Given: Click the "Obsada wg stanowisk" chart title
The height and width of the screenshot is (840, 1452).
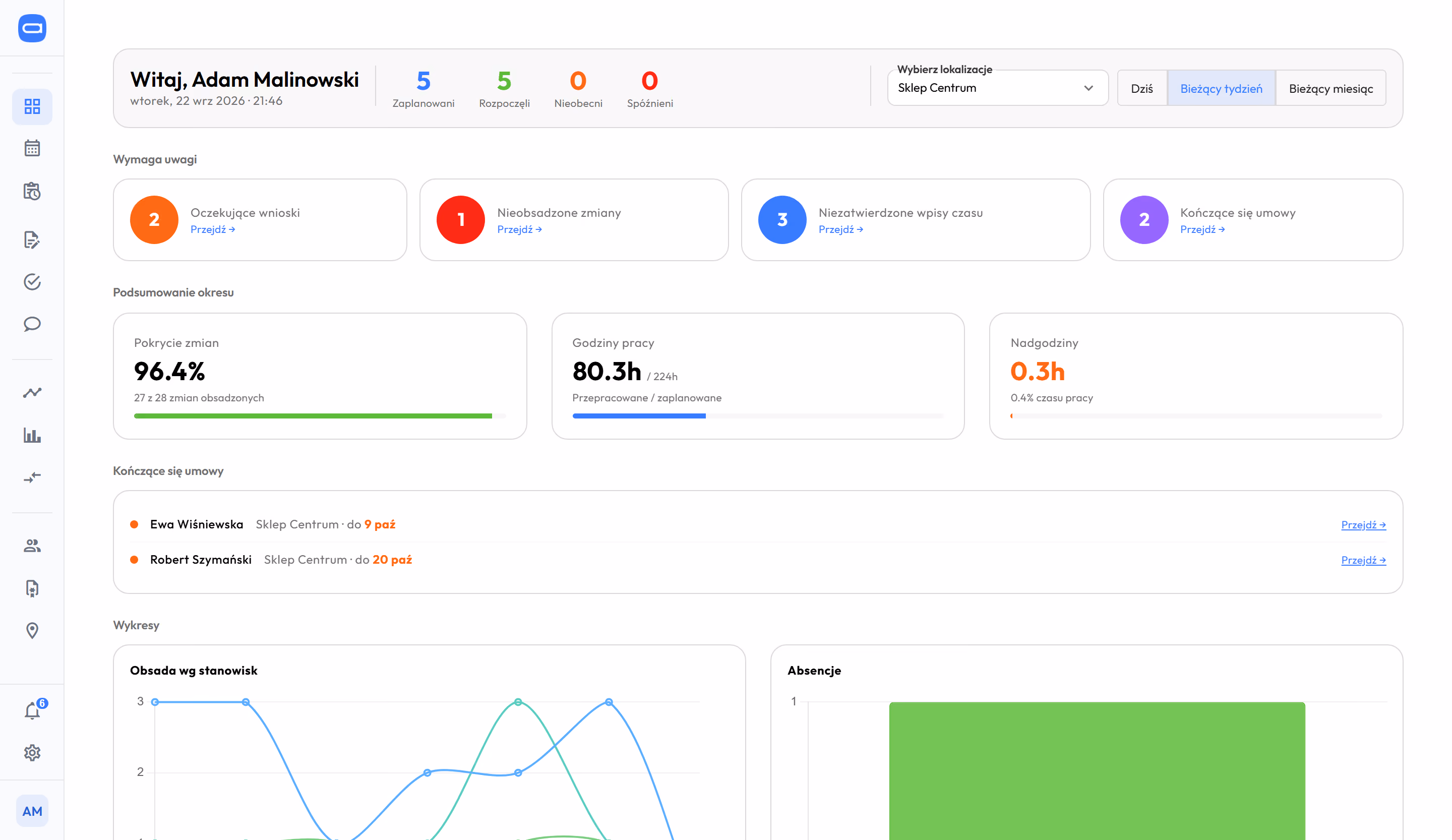Looking at the screenshot, I should point(194,670).
